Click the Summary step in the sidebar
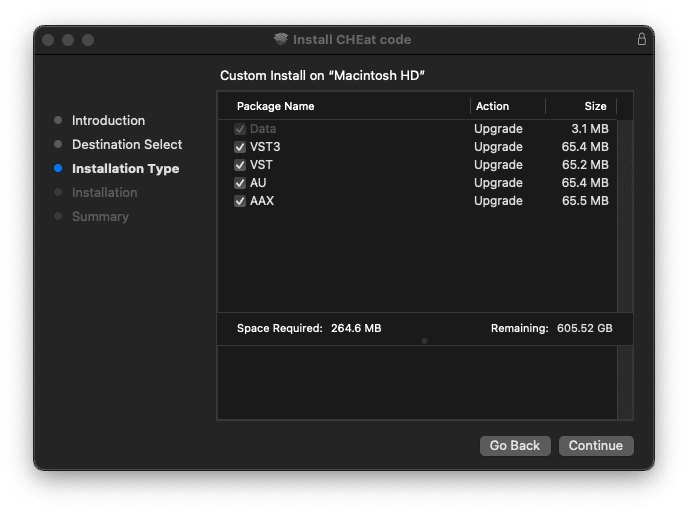The width and height of the screenshot is (688, 512). coord(100,216)
